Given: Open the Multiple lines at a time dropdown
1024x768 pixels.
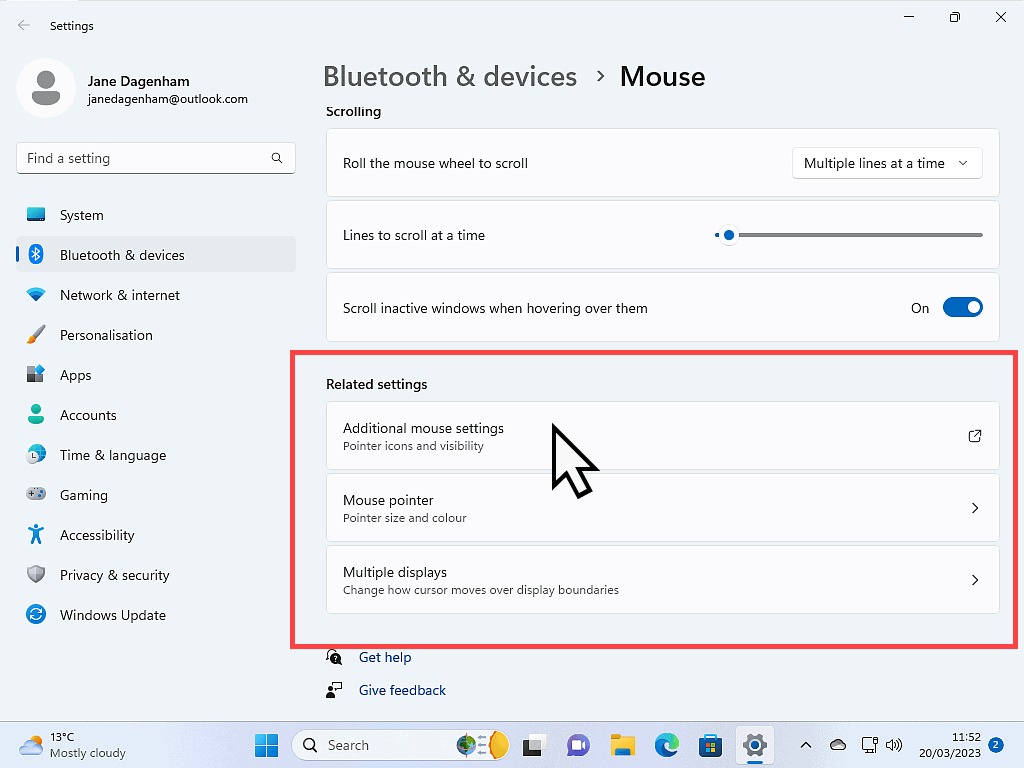Looking at the screenshot, I should [886, 163].
